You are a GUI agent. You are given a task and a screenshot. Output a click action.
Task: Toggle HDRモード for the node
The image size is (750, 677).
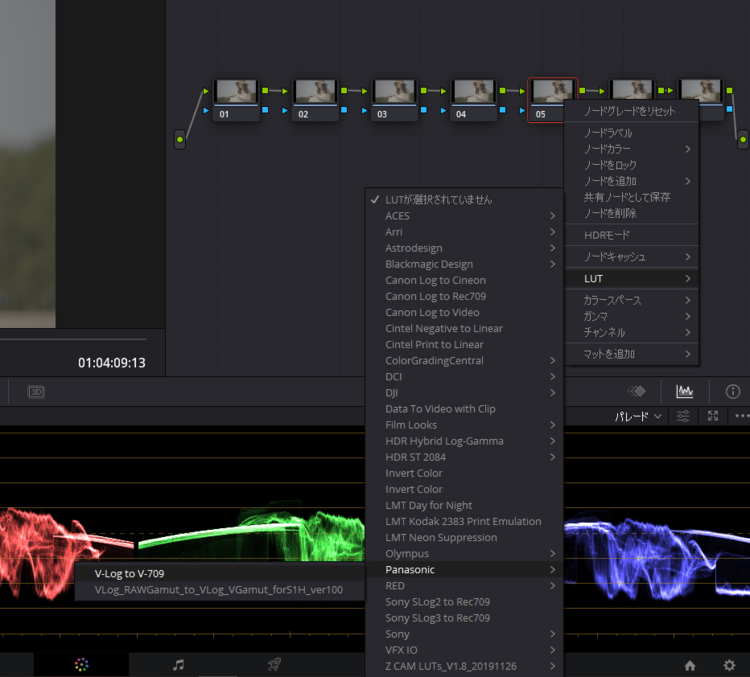(607, 235)
